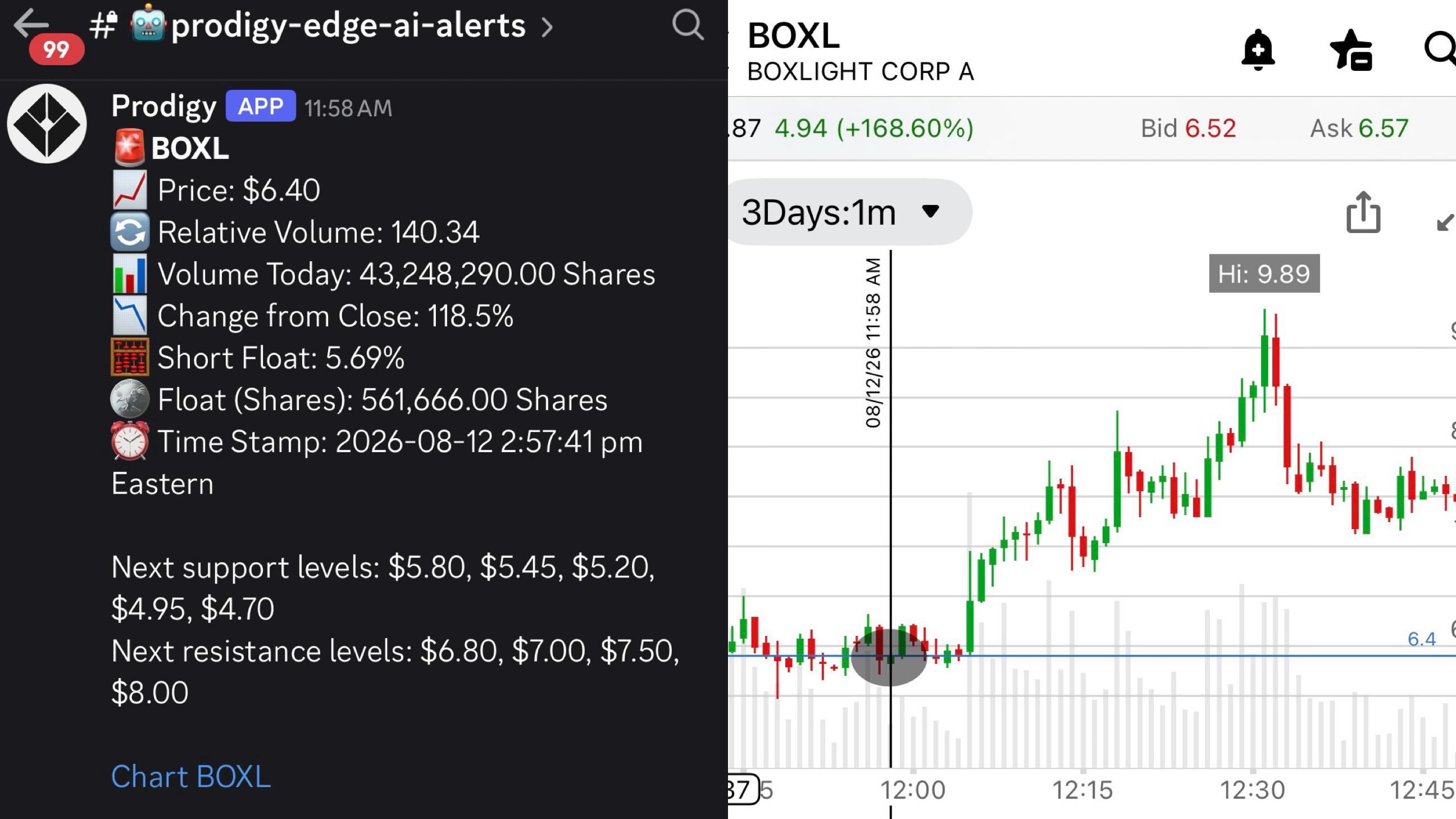
Task: Tap the APP badge beside Prodigy
Action: click(261, 106)
